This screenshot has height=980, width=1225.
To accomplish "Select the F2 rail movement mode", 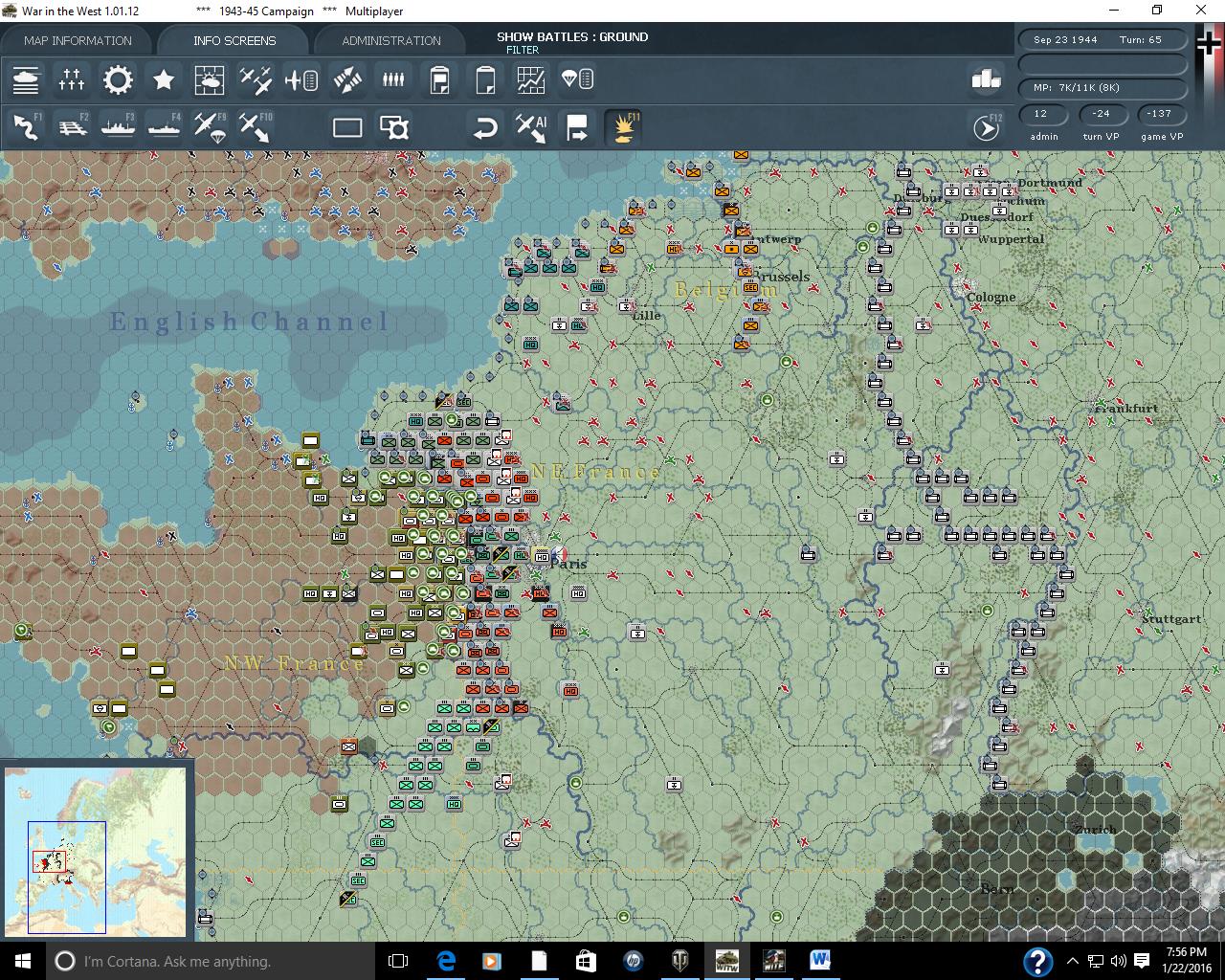I will (73, 127).
